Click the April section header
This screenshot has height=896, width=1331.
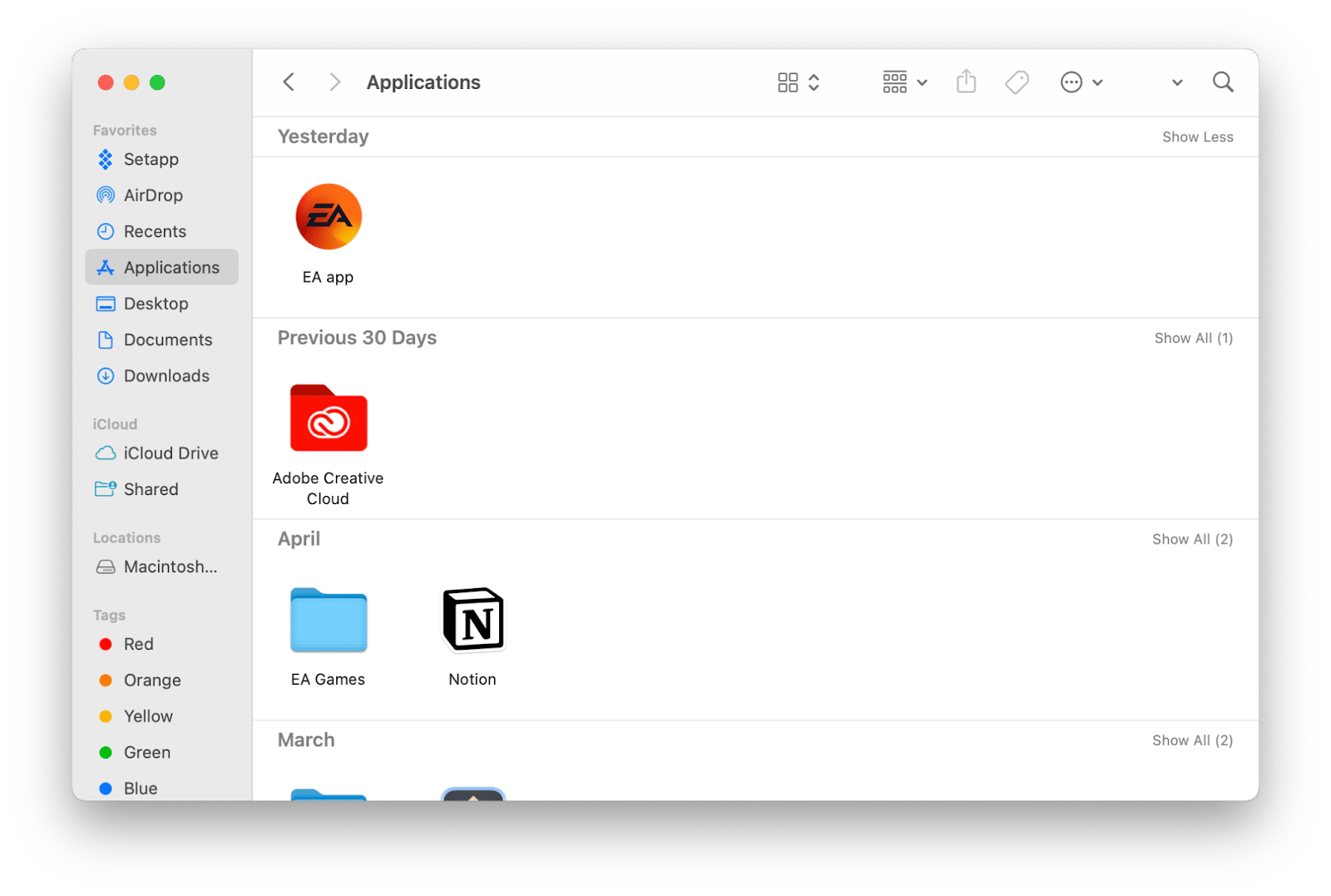click(299, 539)
